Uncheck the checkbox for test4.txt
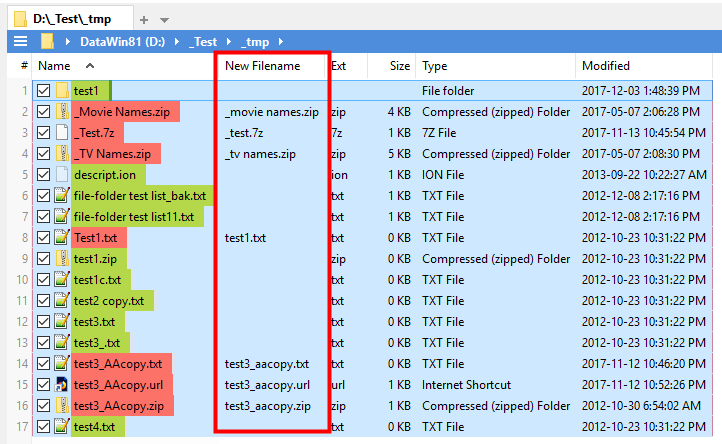The image size is (722, 444). tap(43, 426)
